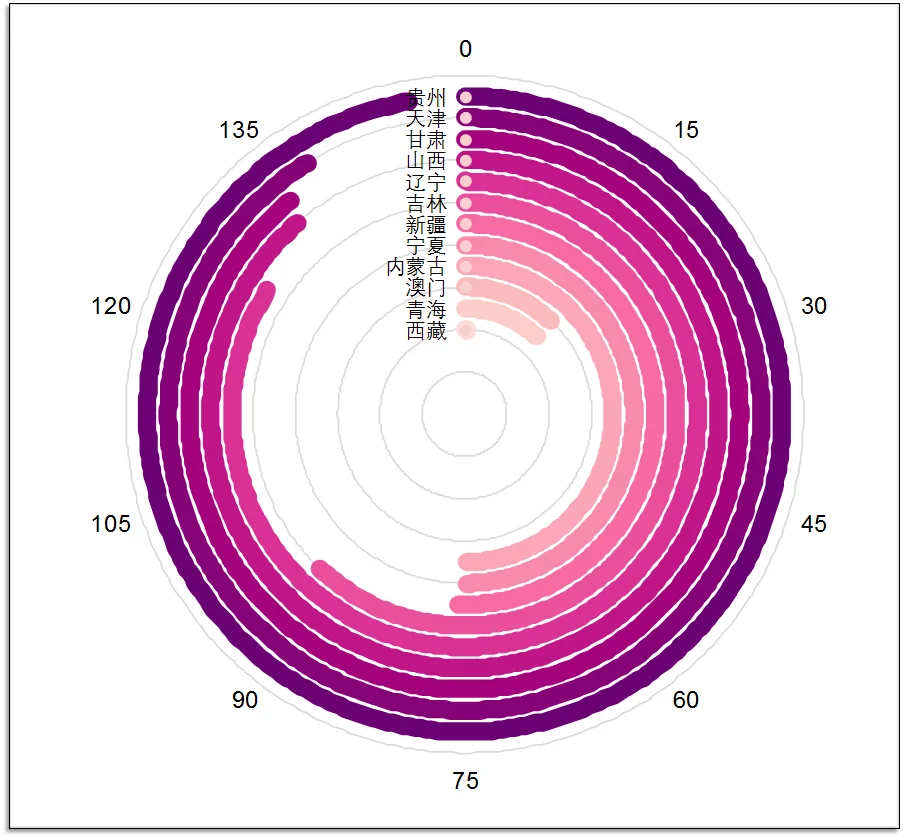Screen dimensions: 903x838
Task: Select the 天津 category label
Action: (427, 119)
